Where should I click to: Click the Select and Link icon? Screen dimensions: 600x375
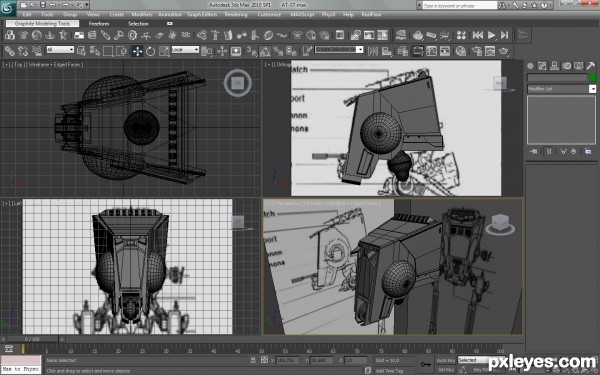tap(10, 51)
